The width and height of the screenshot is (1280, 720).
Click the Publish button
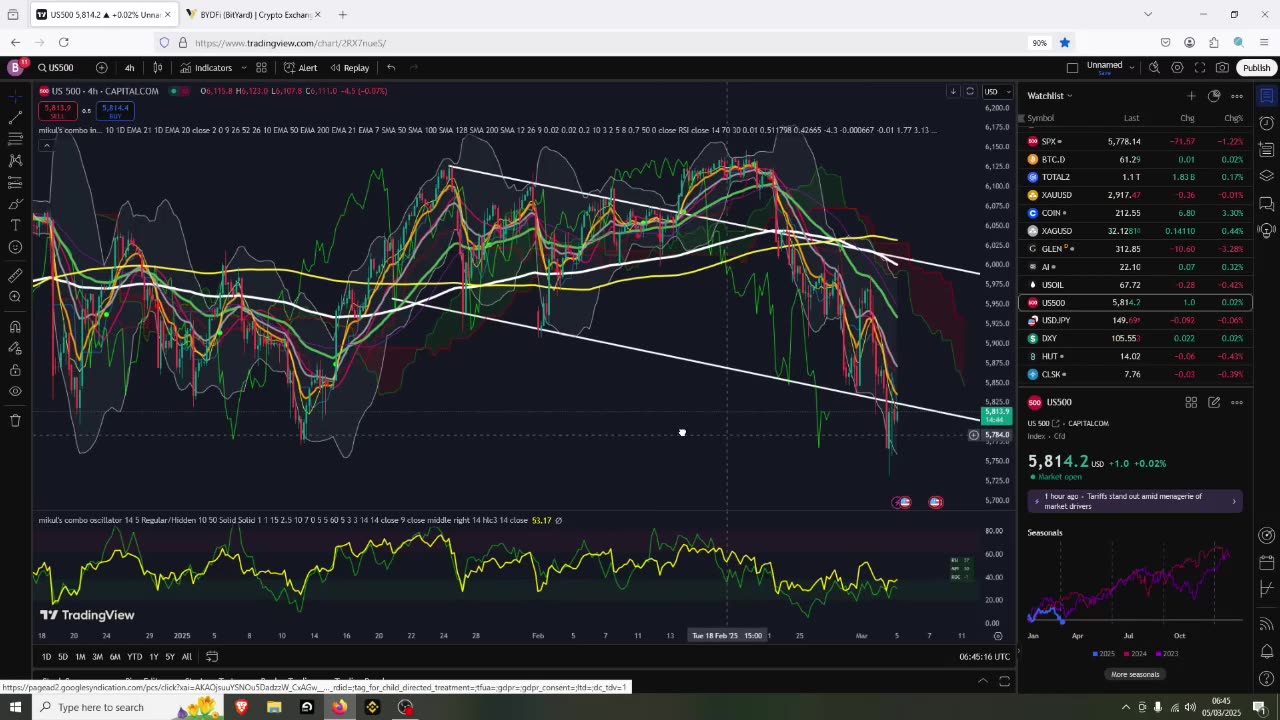point(1256,68)
